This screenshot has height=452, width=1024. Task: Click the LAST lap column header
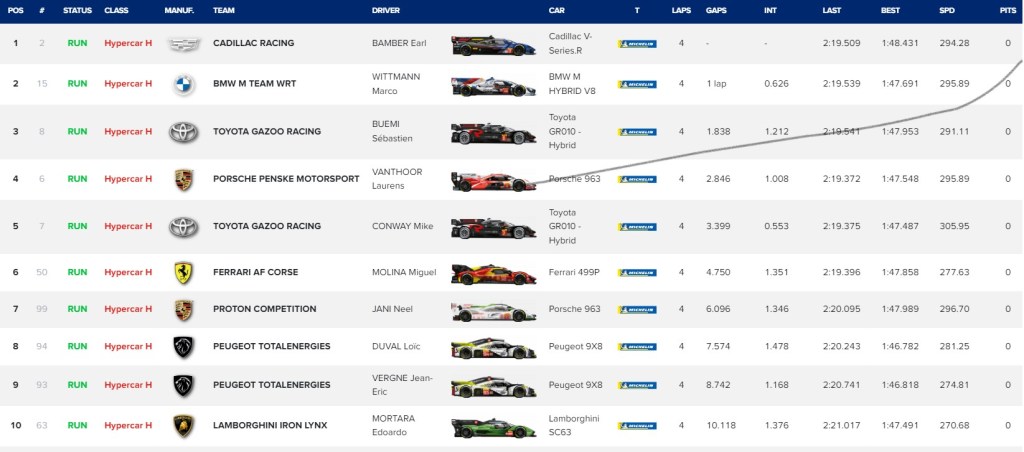click(832, 10)
